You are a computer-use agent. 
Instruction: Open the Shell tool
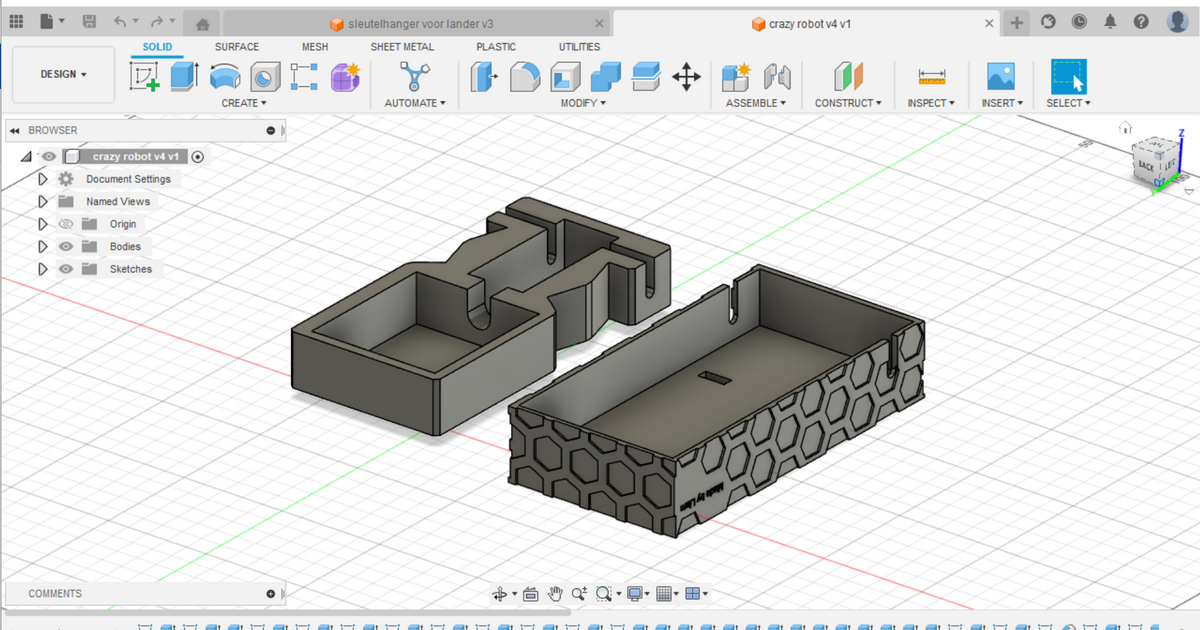[563, 75]
